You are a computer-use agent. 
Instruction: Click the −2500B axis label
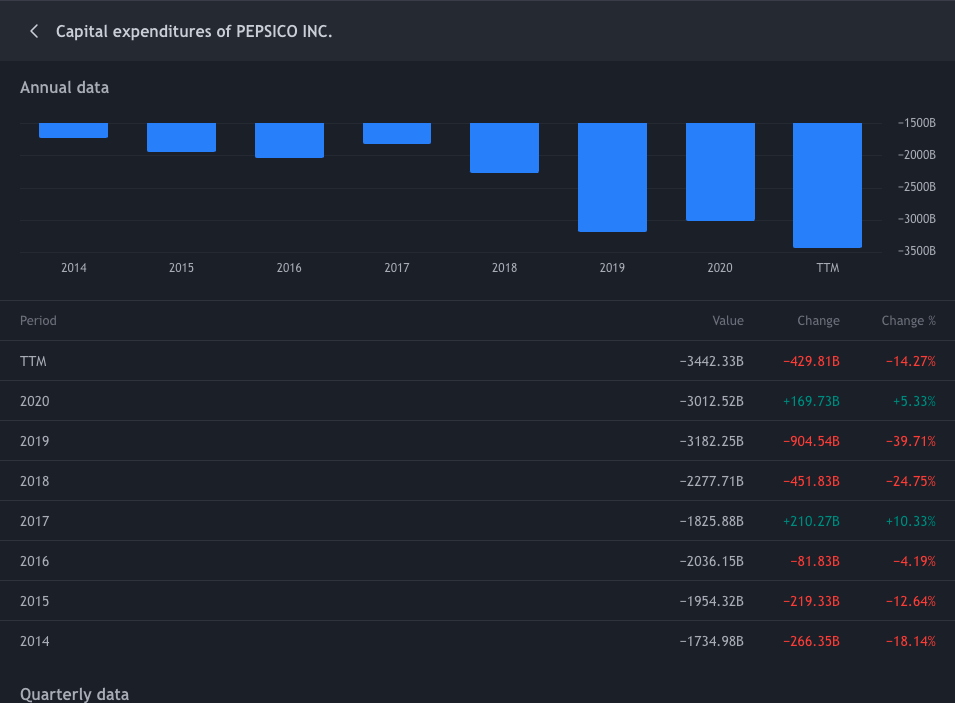(917, 187)
